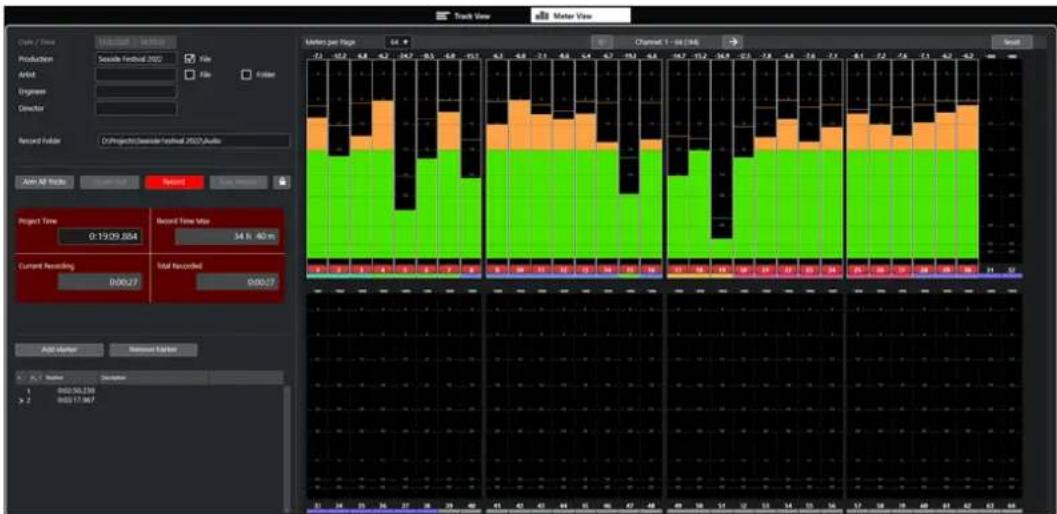Click the channel 33 number label in the lower row
Image resolution: width=1057 pixels, height=514 pixels.
tap(318, 505)
